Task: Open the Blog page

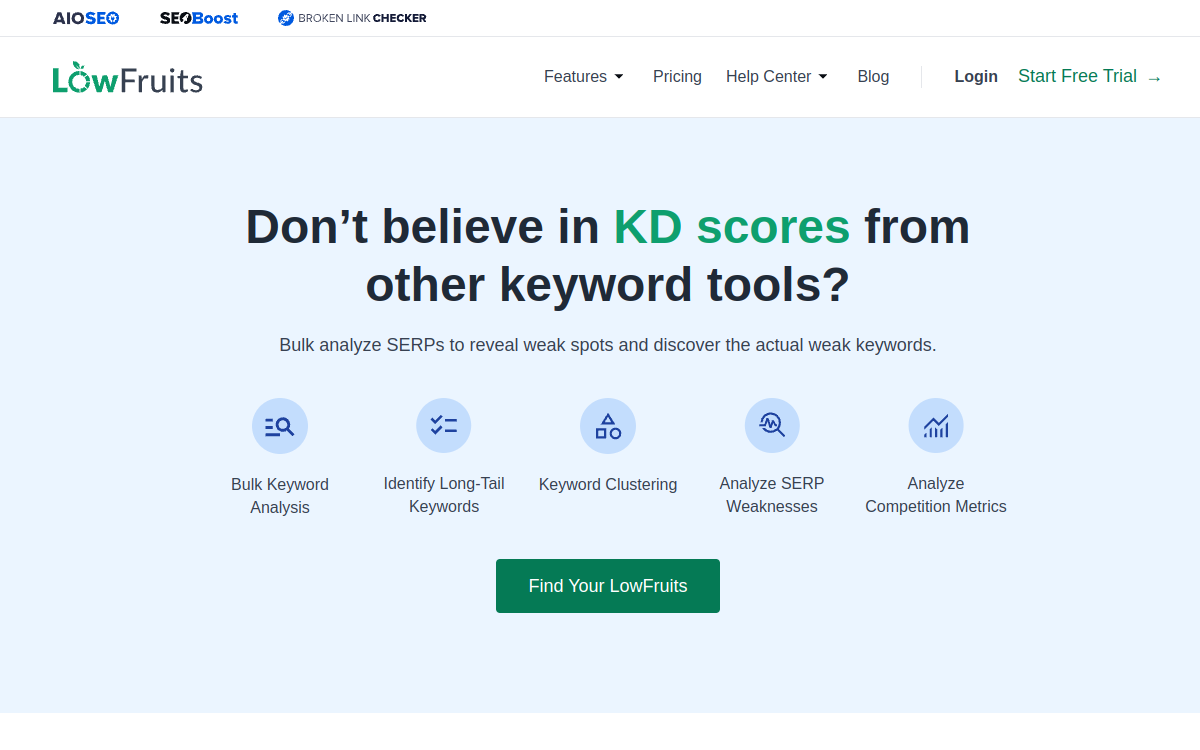Action: pos(873,77)
